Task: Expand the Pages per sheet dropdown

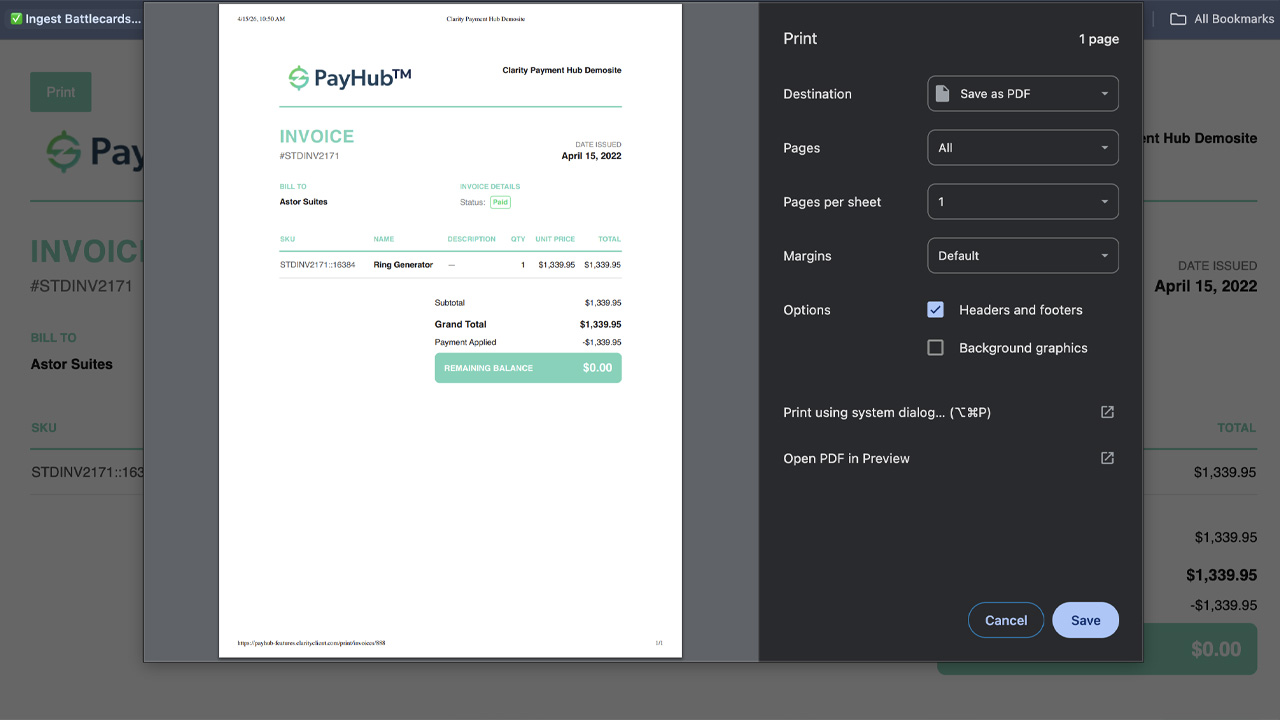Action: coord(1022,201)
